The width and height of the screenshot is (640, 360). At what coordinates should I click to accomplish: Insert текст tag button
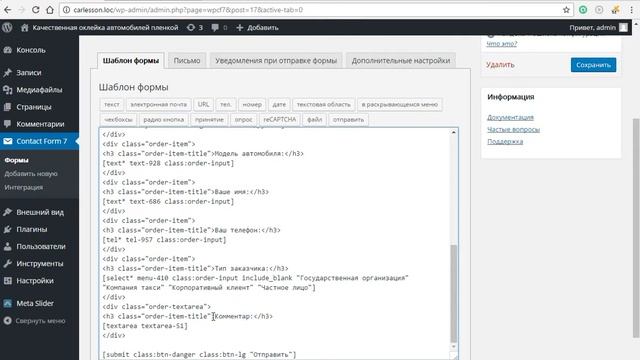[x=111, y=104]
